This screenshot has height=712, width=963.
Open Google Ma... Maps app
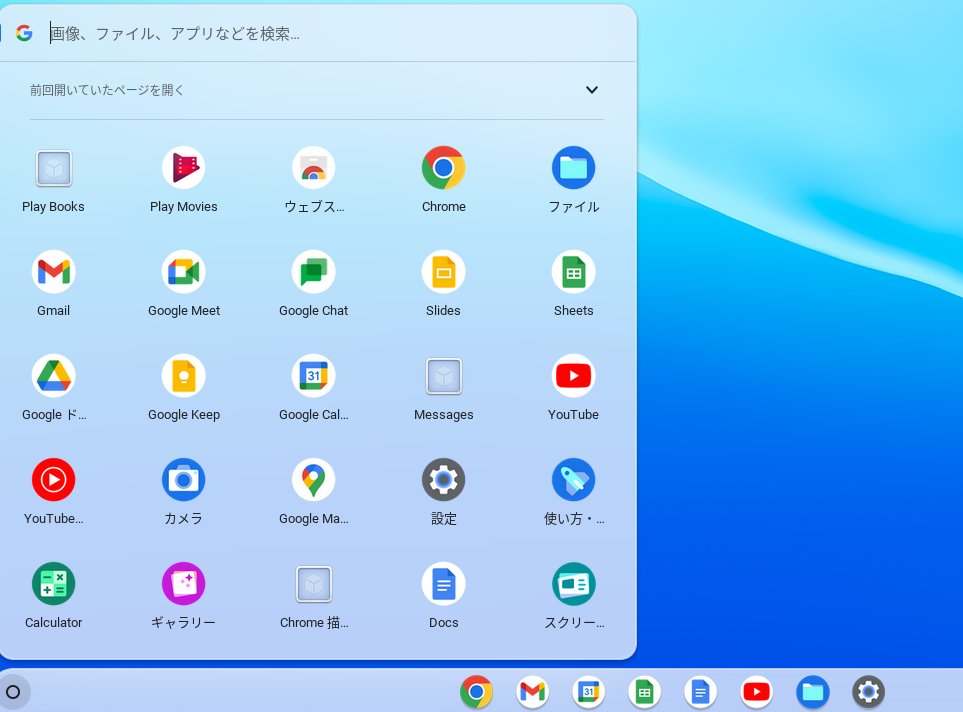point(313,479)
